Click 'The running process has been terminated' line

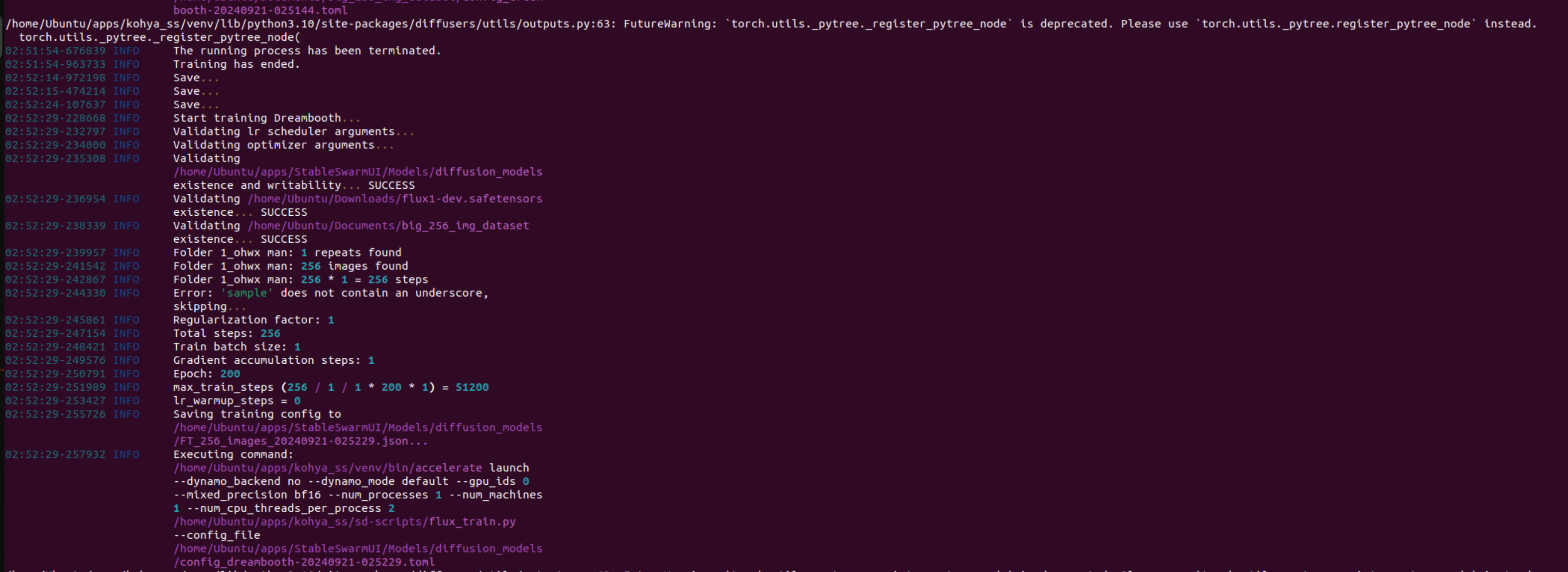click(x=307, y=50)
